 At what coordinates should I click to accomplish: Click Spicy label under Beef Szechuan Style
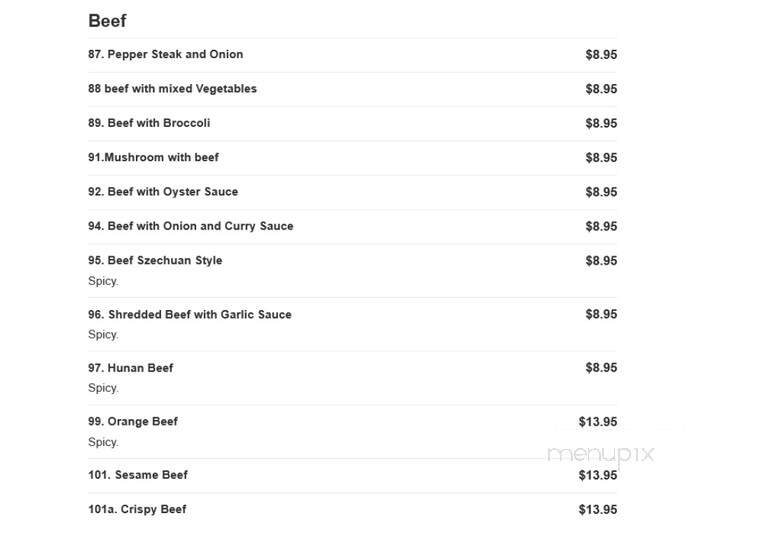click(103, 281)
